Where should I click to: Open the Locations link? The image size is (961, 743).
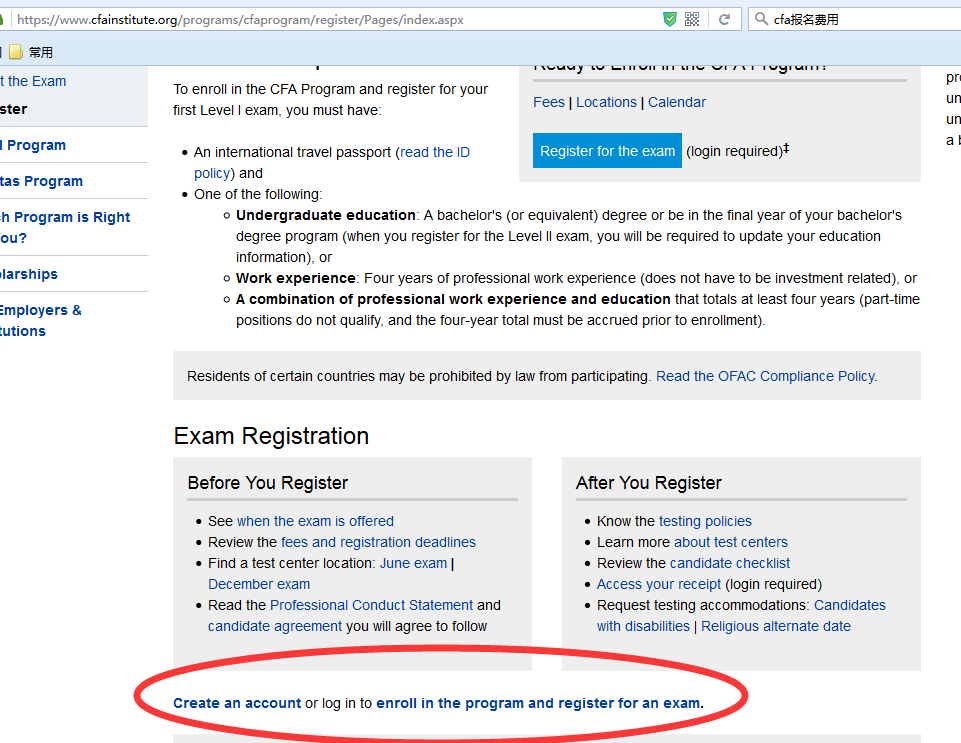coord(606,102)
